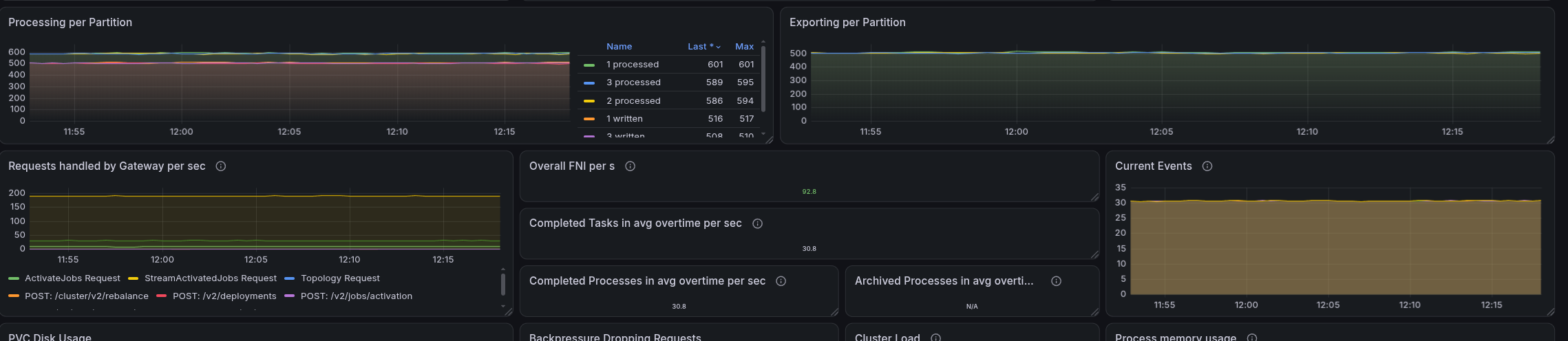1568x341 pixels.
Task: Open color picker for '3 processed' blue swatch
Action: [x=589, y=83]
